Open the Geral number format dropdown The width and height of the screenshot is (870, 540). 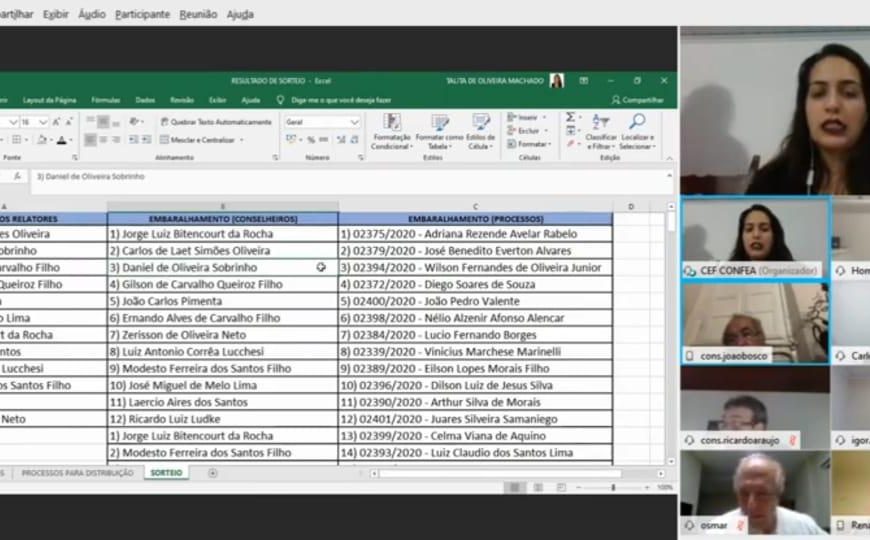(355, 122)
